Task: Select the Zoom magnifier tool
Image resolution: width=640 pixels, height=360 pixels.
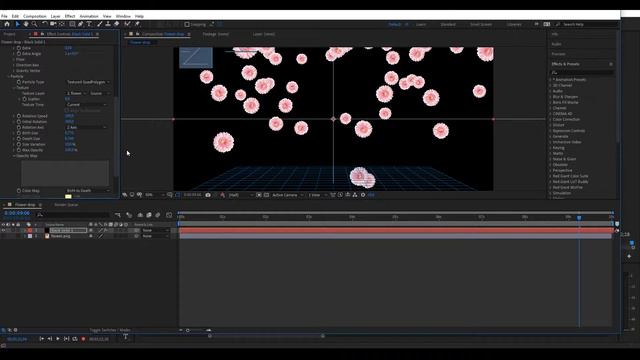Action: coord(34,24)
